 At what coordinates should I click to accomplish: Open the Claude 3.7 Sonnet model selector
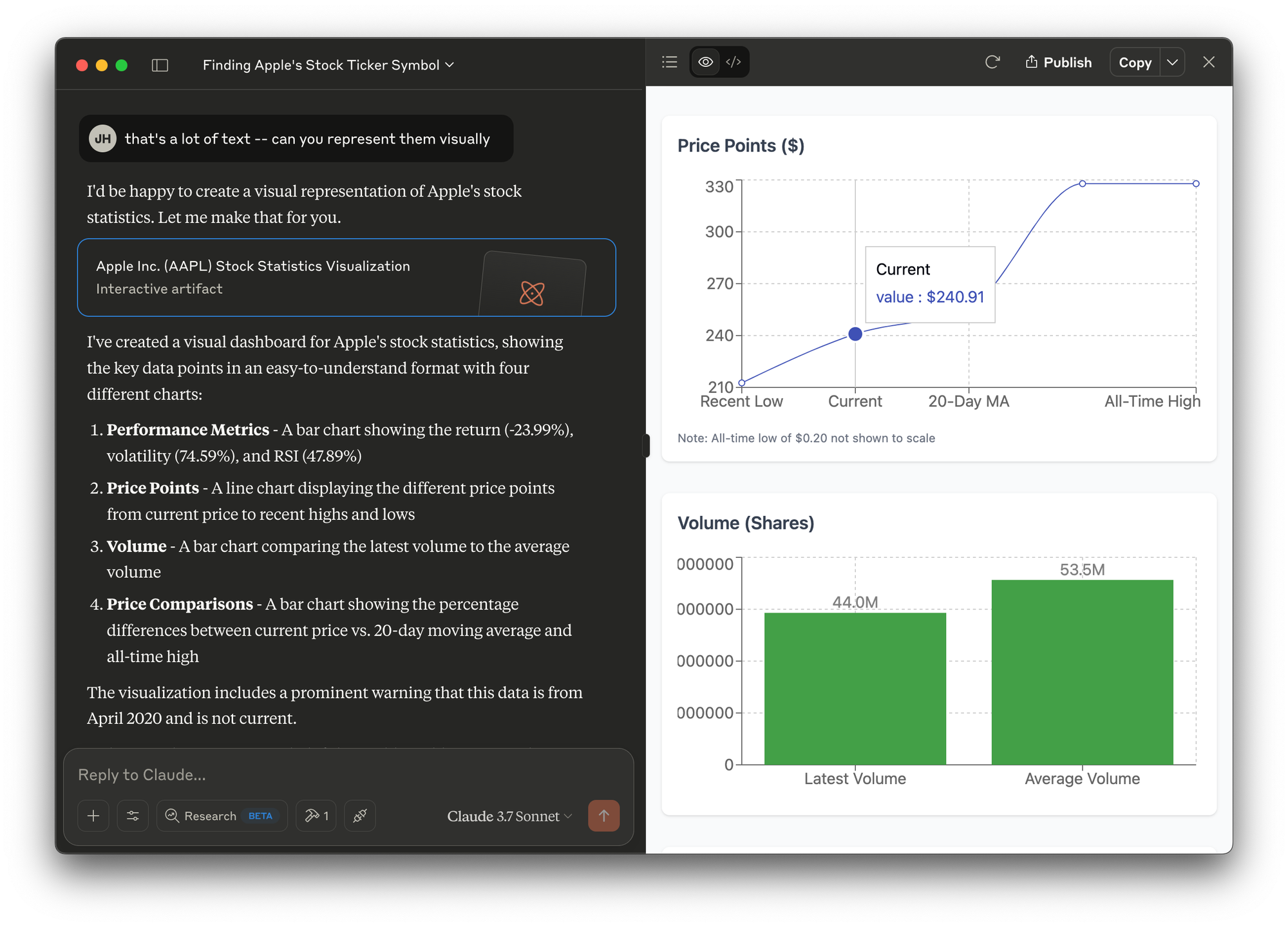(509, 816)
